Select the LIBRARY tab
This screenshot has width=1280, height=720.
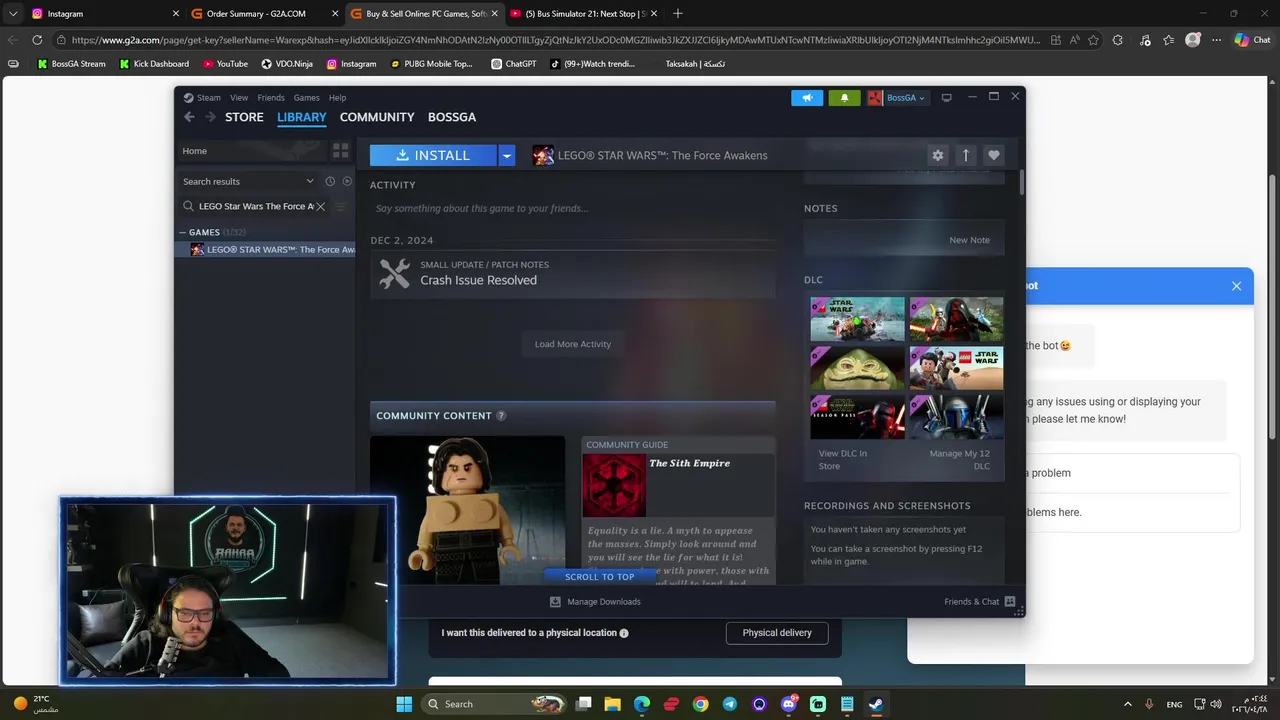(x=302, y=117)
